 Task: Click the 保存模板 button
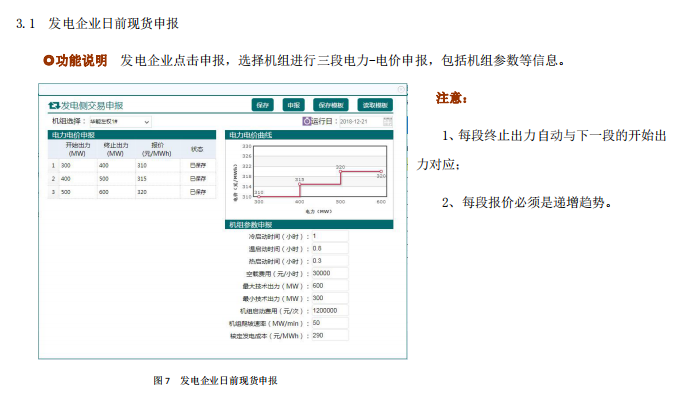click(x=330, y=104)
